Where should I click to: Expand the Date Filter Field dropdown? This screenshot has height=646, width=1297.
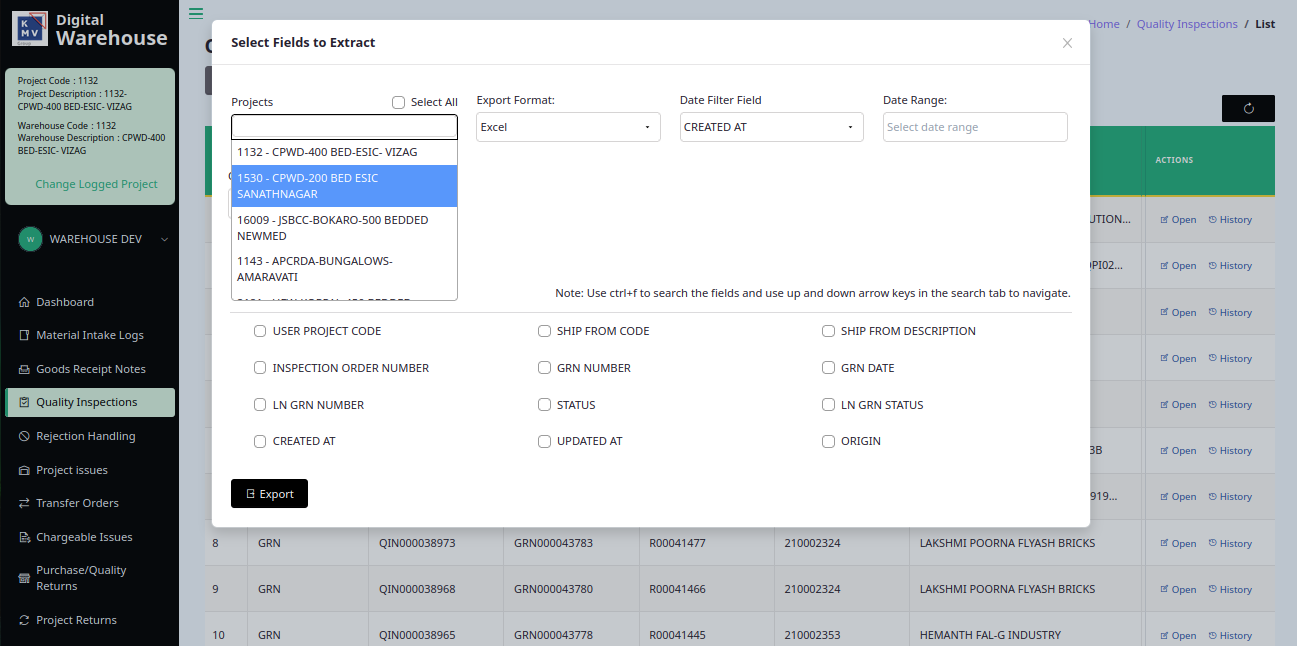[771, 127]
